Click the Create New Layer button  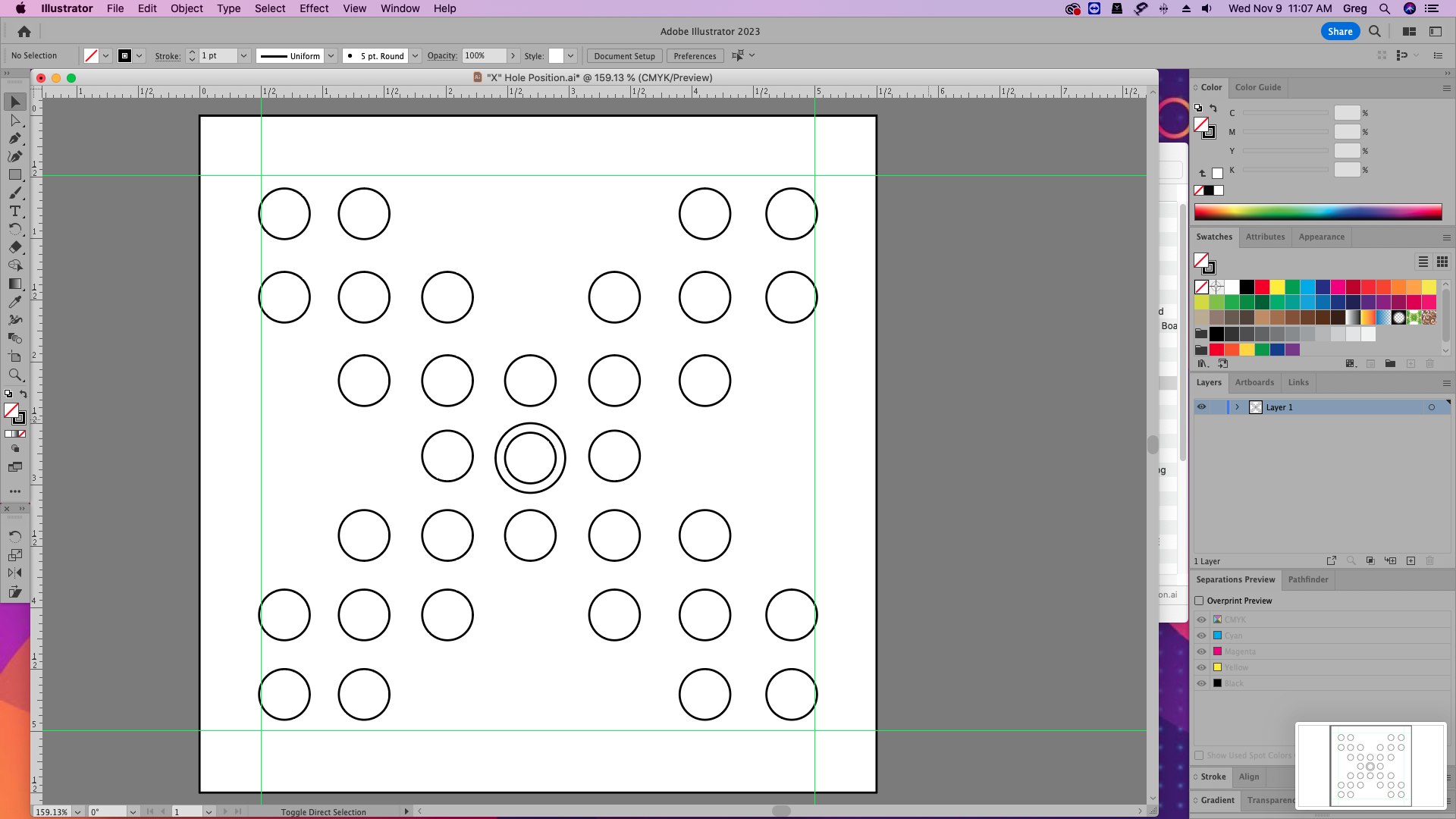pyautogui.click(x=1410, y=560)
